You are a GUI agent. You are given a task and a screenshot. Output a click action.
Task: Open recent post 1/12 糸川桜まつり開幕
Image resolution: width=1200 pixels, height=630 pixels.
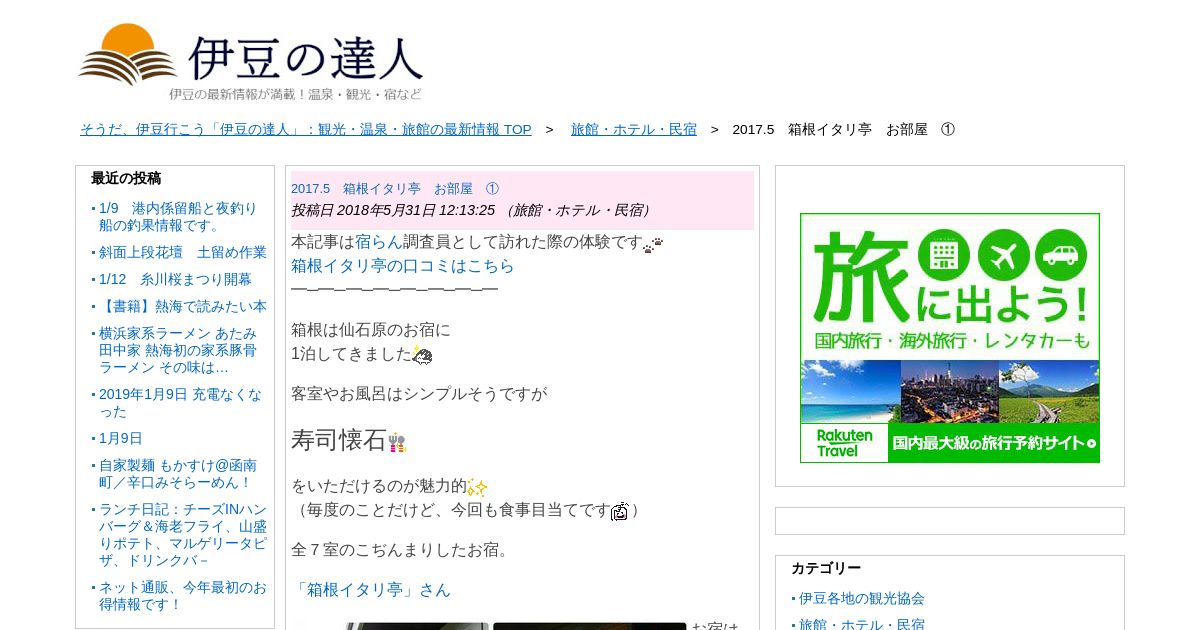click(175, 279)
